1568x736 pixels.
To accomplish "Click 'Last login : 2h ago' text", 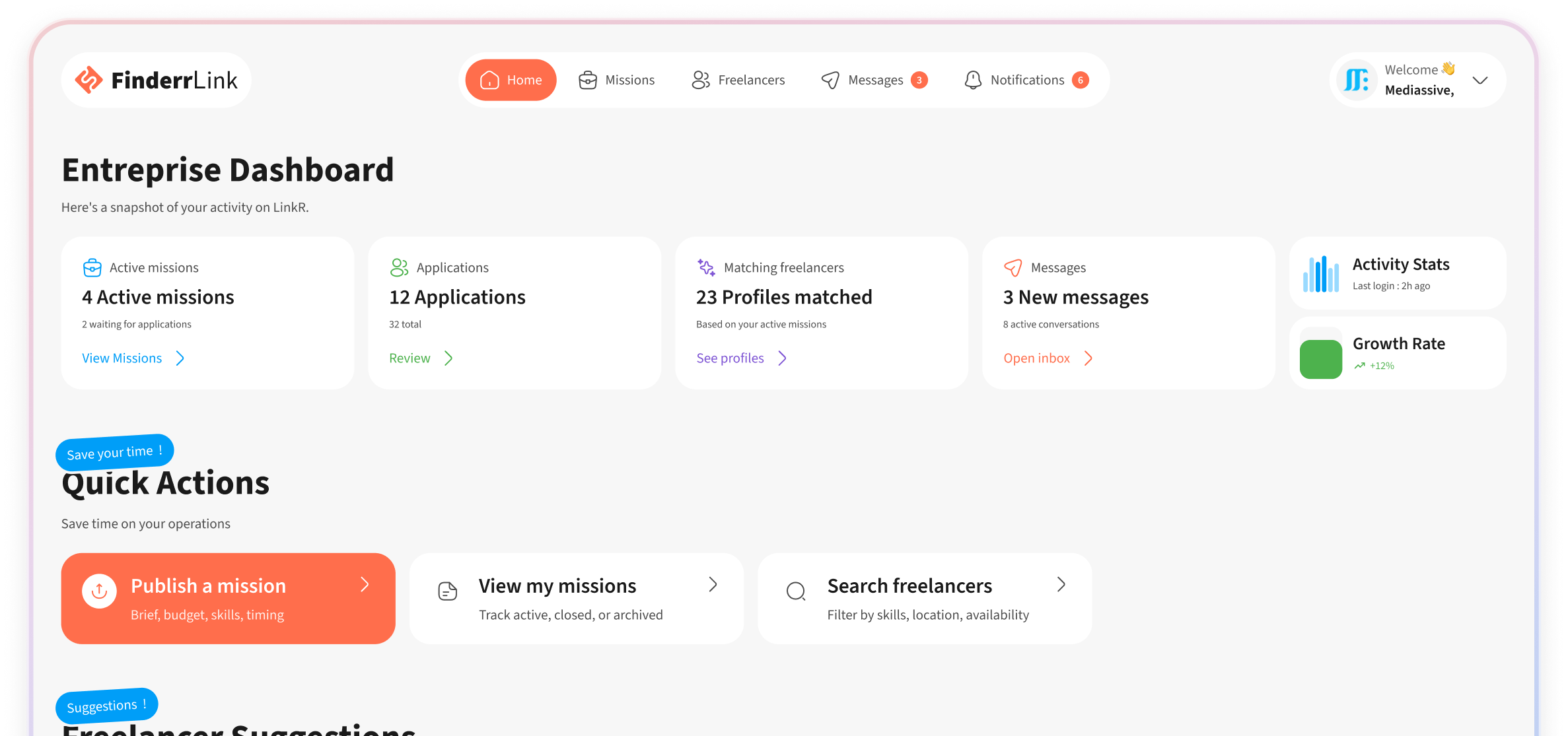I will click(x=1391, y=286).
